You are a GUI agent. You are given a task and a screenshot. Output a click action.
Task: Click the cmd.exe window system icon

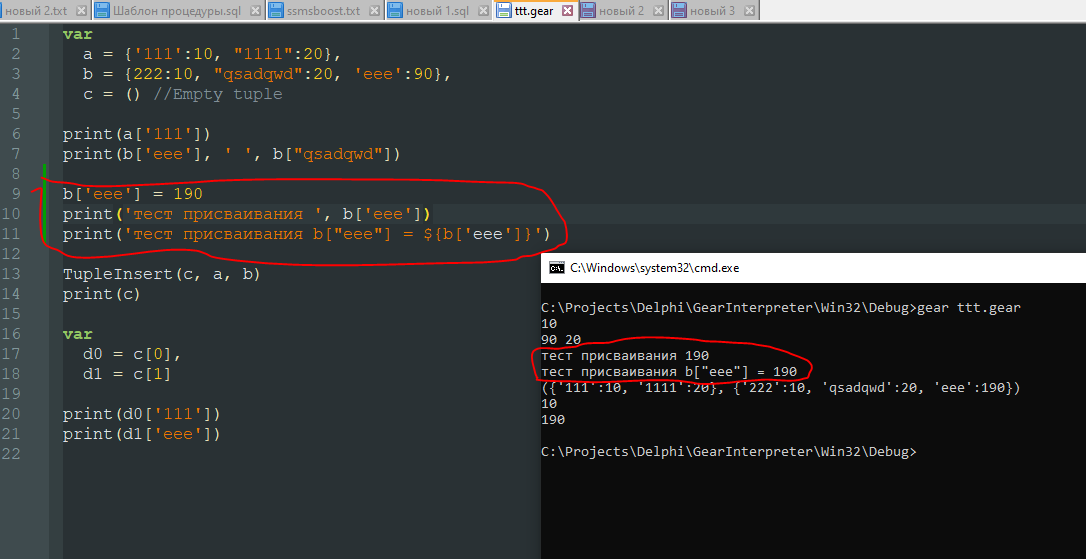pyautogui.click(x=557, y=268)
